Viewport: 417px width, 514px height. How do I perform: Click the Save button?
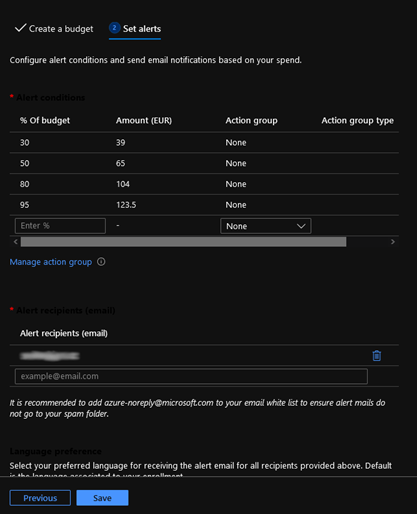point(102,498)
